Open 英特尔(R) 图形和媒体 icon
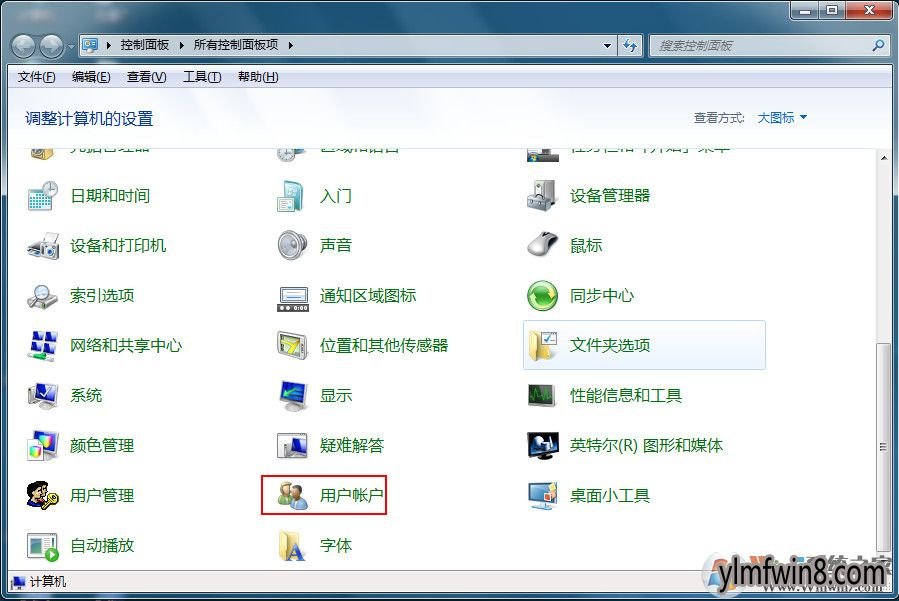 [542, 446]
